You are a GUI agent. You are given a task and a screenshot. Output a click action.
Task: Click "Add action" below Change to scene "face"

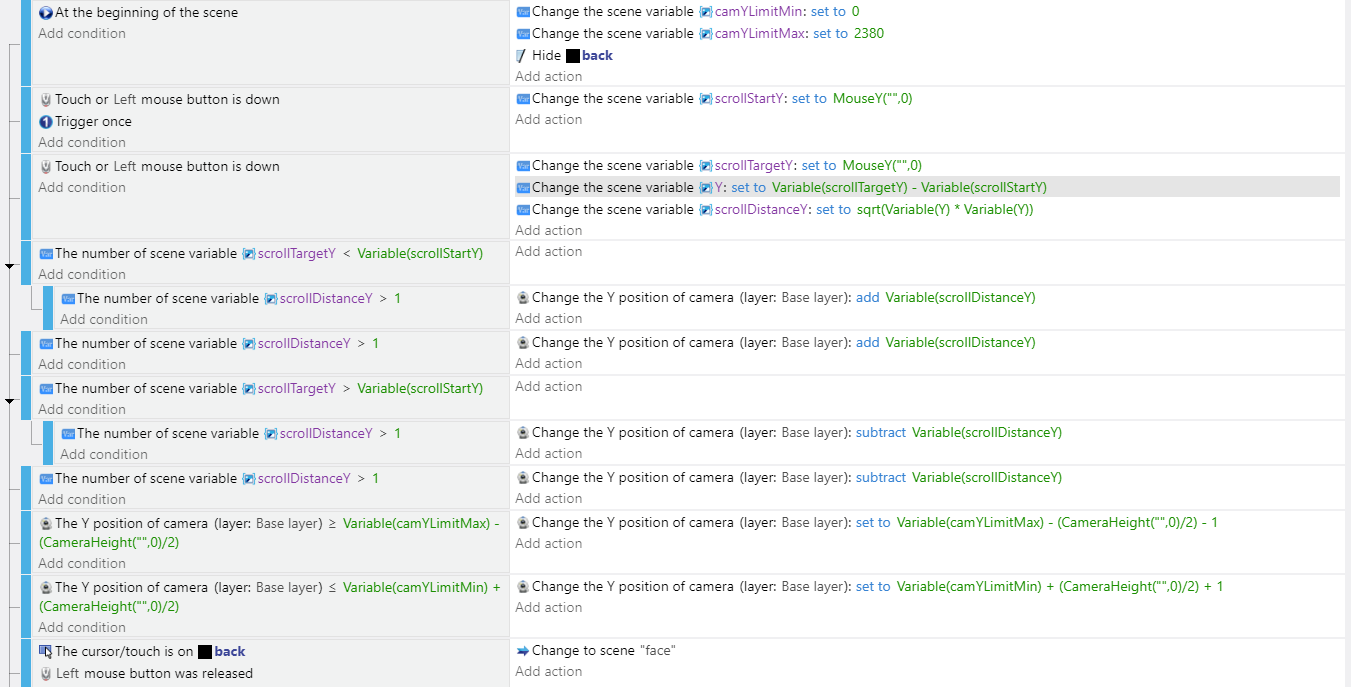549,671
